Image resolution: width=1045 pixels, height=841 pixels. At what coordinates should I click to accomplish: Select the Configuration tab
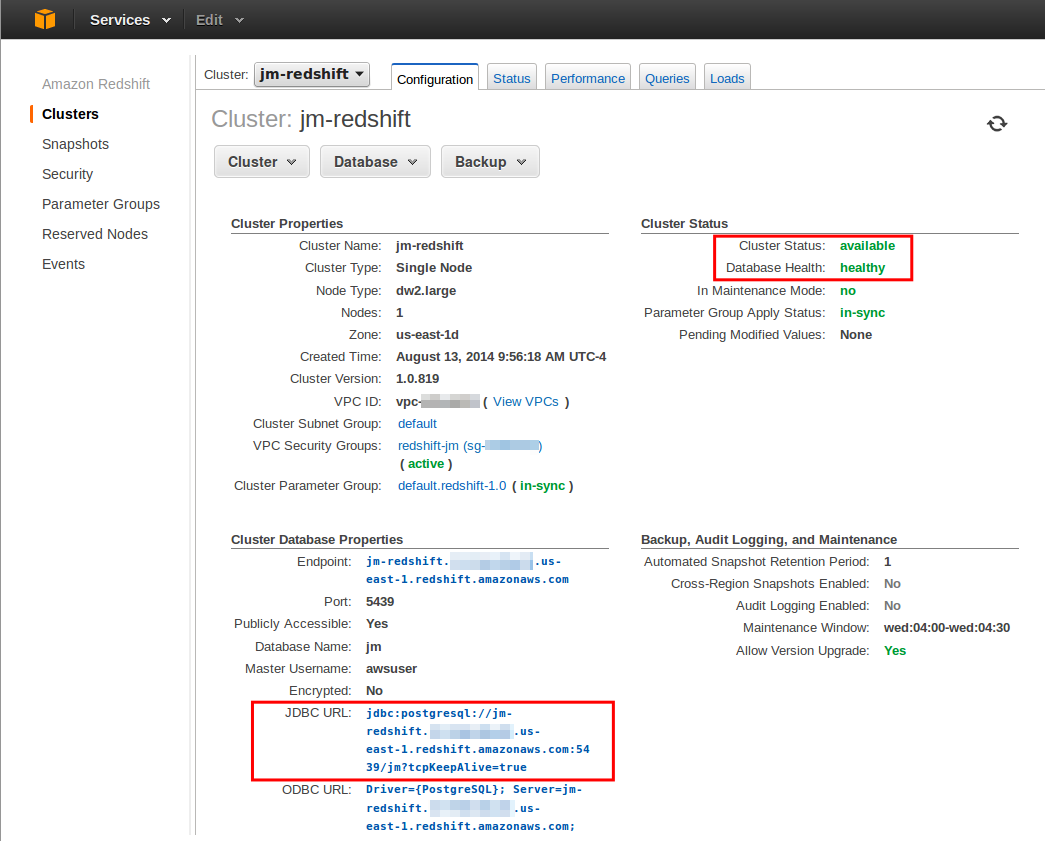[x=435, y=79]
